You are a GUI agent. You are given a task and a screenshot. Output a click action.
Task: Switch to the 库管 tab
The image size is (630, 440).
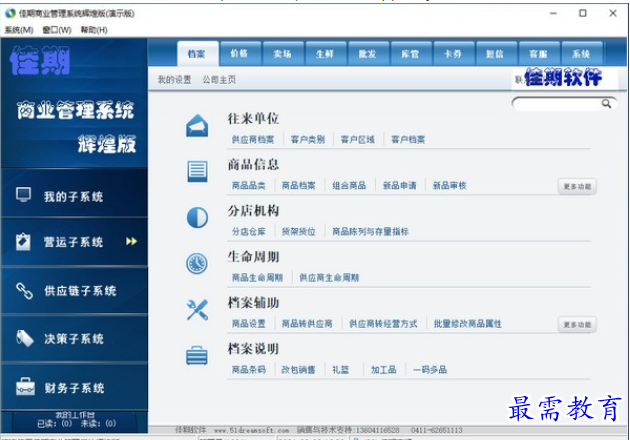(x=410, y=54)
